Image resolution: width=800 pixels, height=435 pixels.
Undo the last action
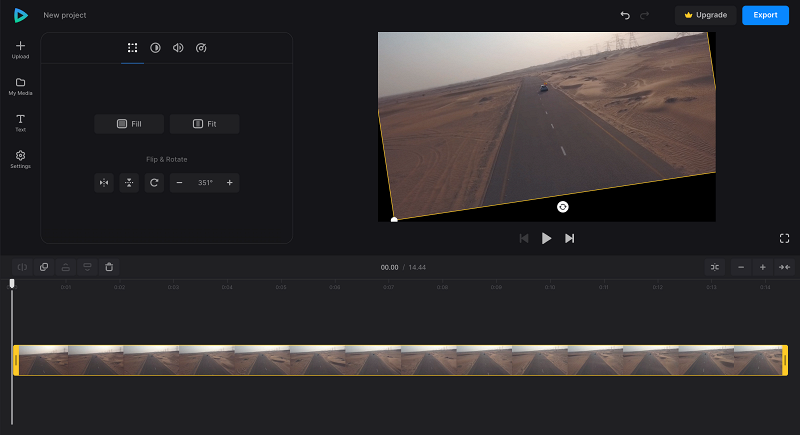click(x=625, y=15)
